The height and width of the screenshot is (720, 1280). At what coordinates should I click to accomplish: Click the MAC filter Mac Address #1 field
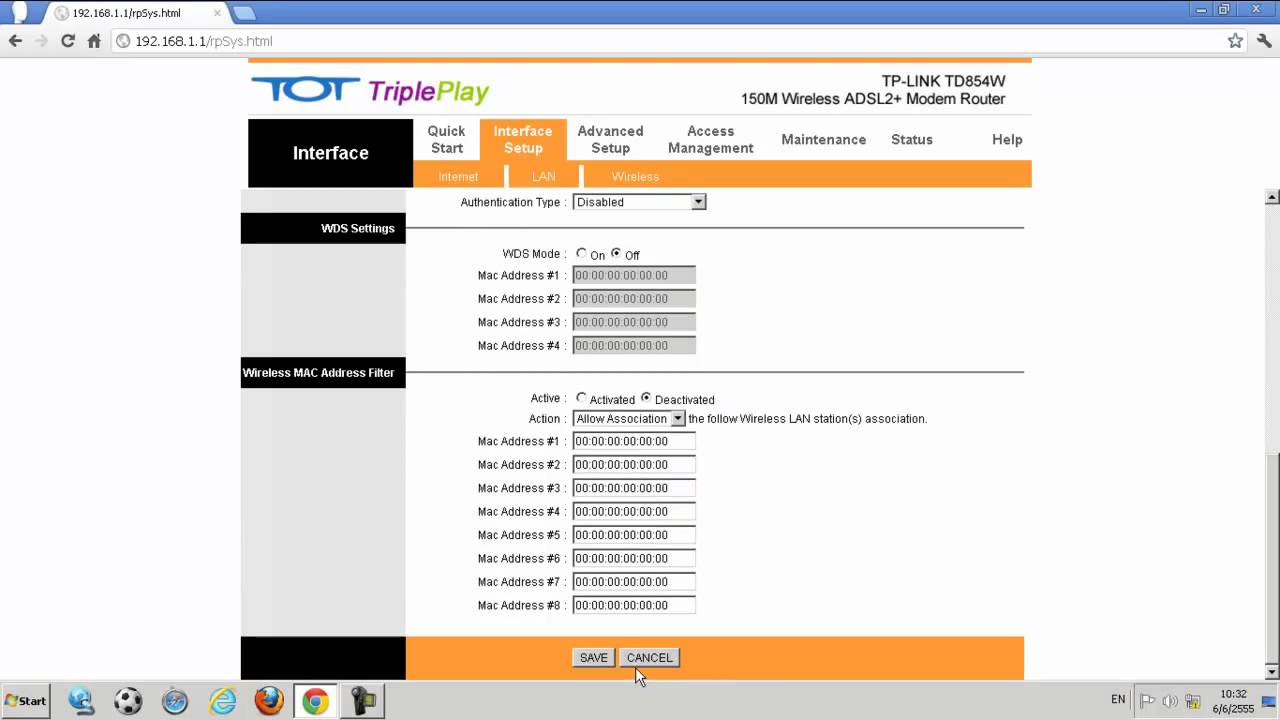click(634, 441)
